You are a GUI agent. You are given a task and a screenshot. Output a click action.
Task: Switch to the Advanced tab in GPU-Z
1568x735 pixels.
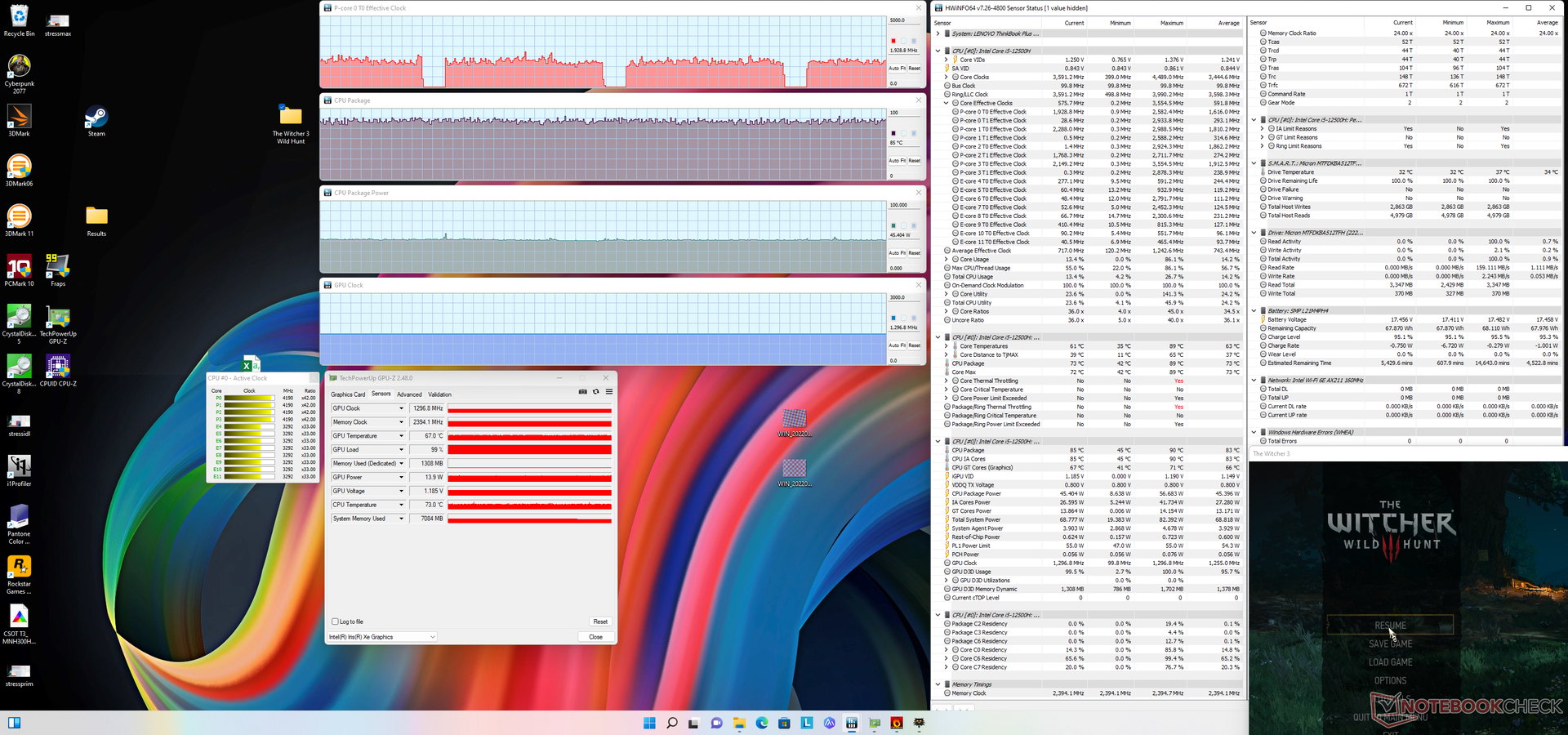(x=409, y=394)
